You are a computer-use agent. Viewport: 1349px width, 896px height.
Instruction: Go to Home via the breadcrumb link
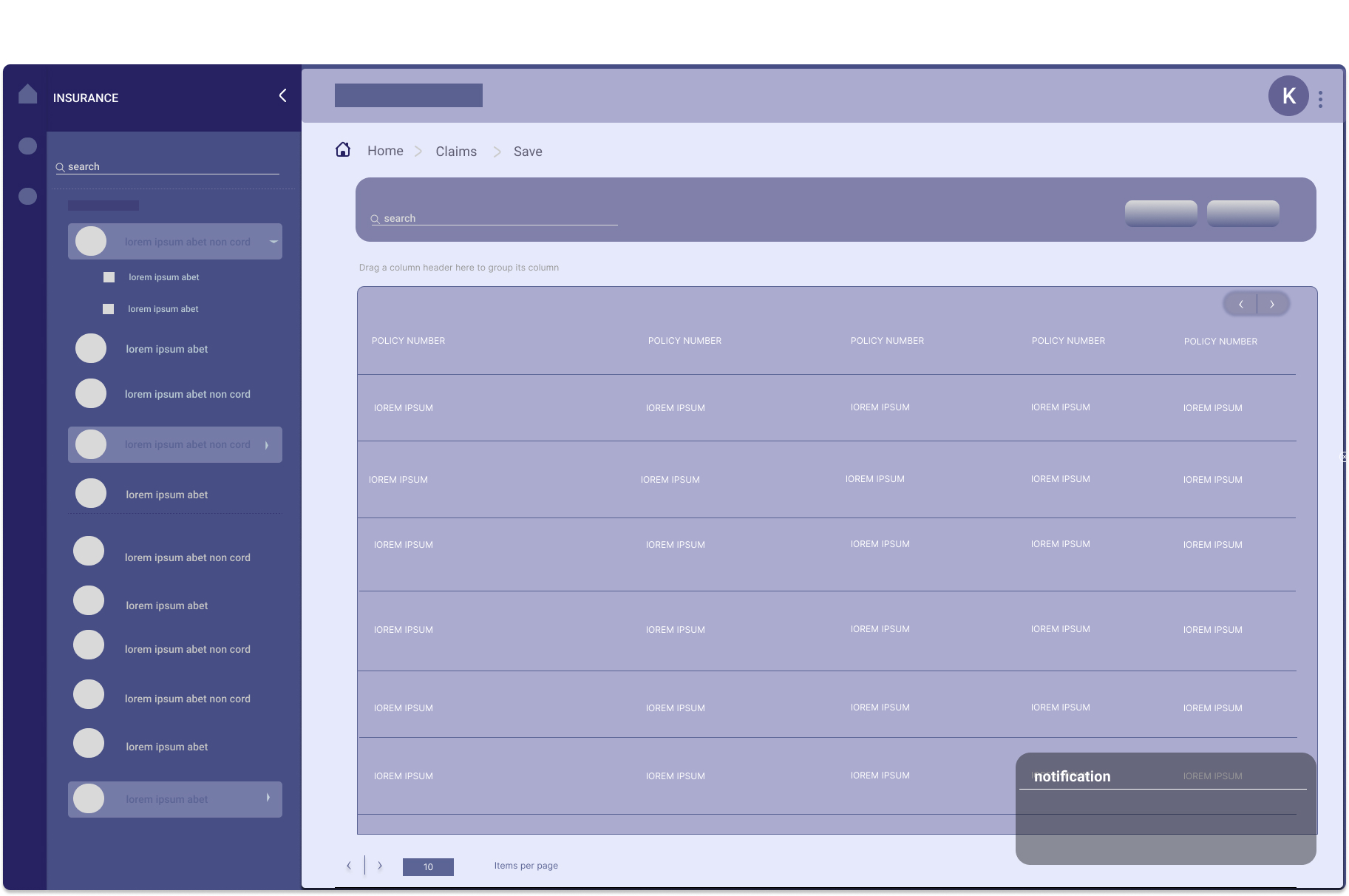pyautogui.click(x=385, y=150)
